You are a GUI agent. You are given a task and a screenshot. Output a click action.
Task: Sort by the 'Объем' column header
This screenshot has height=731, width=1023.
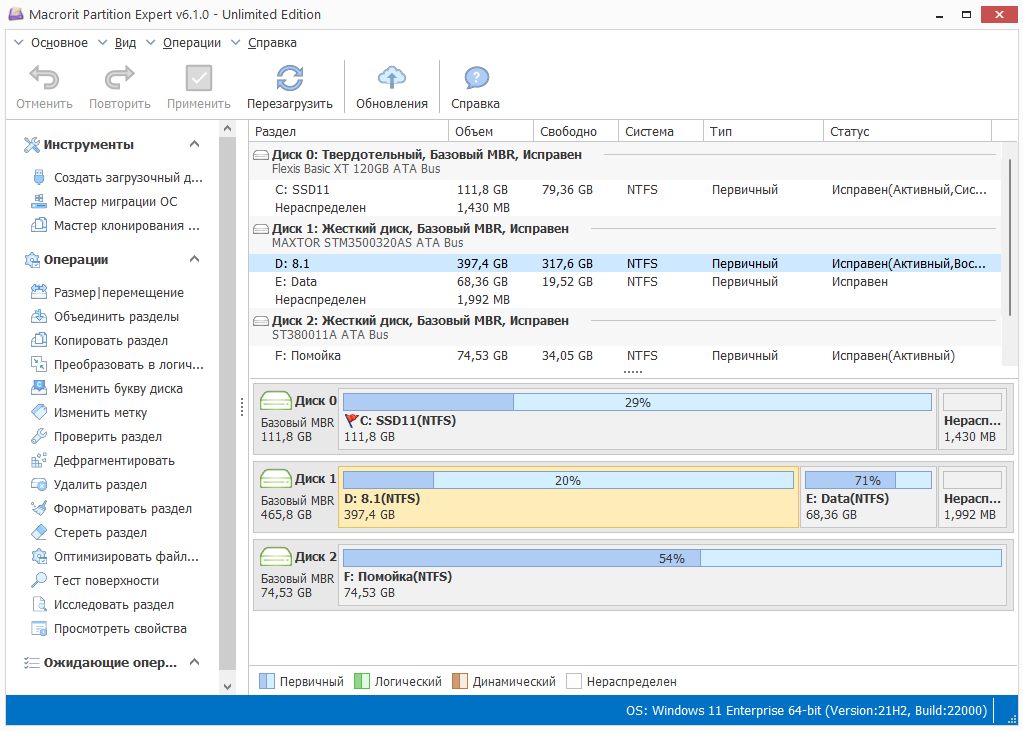coord(491,131)
